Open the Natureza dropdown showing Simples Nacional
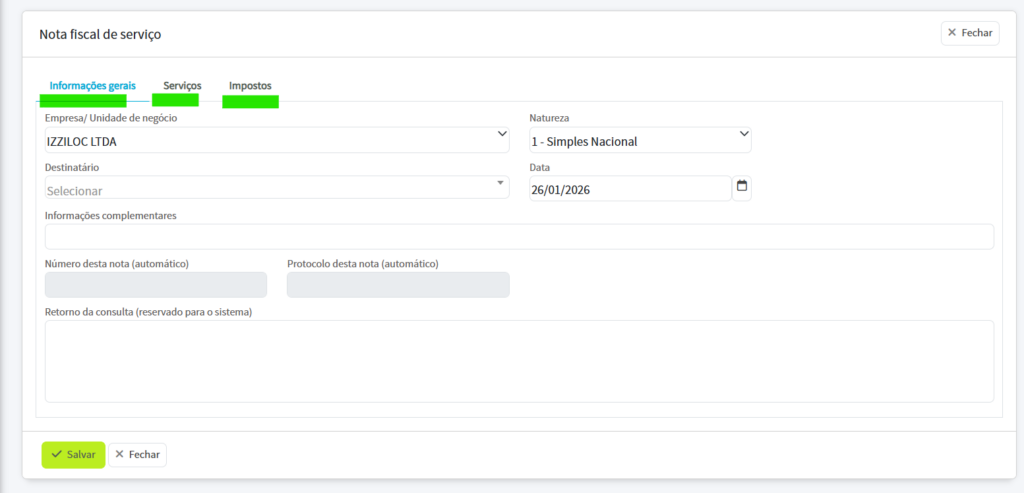This screenshot has height=493, width=1024. point(640,140)
